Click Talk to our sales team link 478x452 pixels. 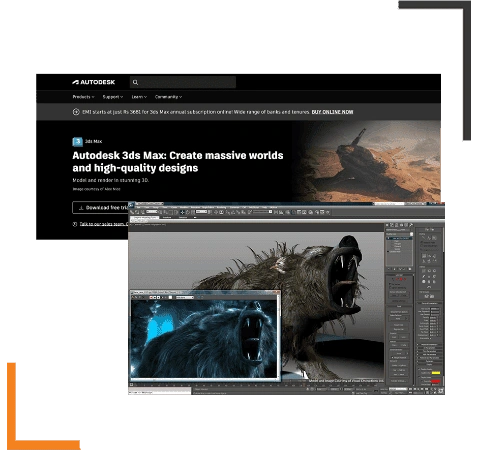(x=103, y=224)
